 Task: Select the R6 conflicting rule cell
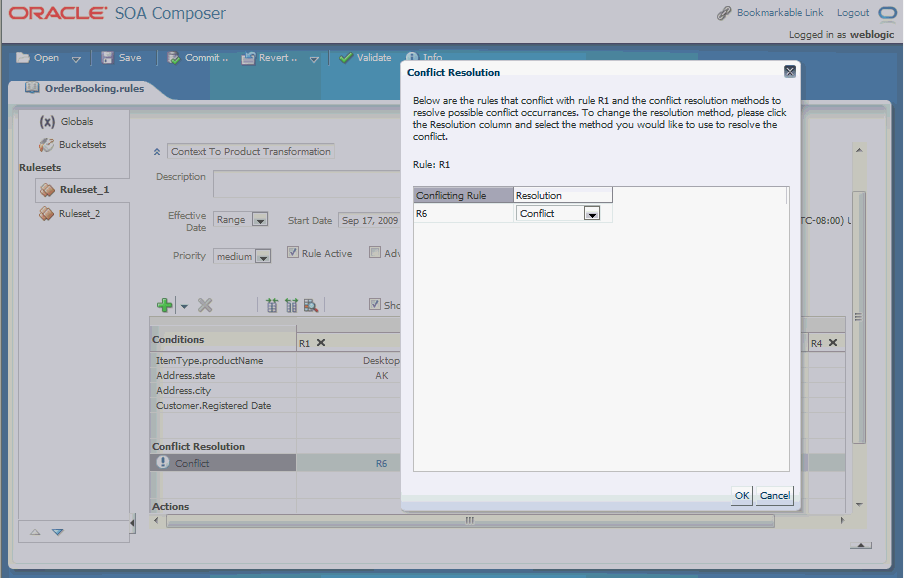pos(463,214)
